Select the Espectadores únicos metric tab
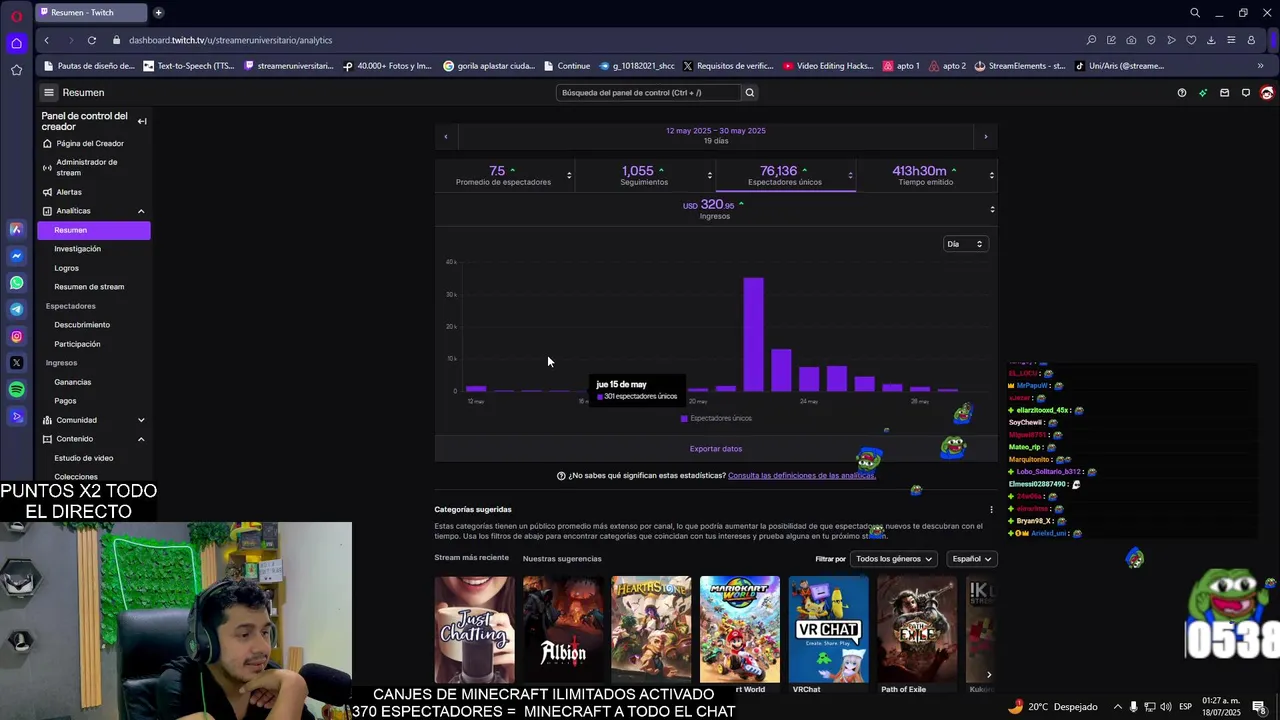Screen dimensions: 1280x720 pos(785,175)
